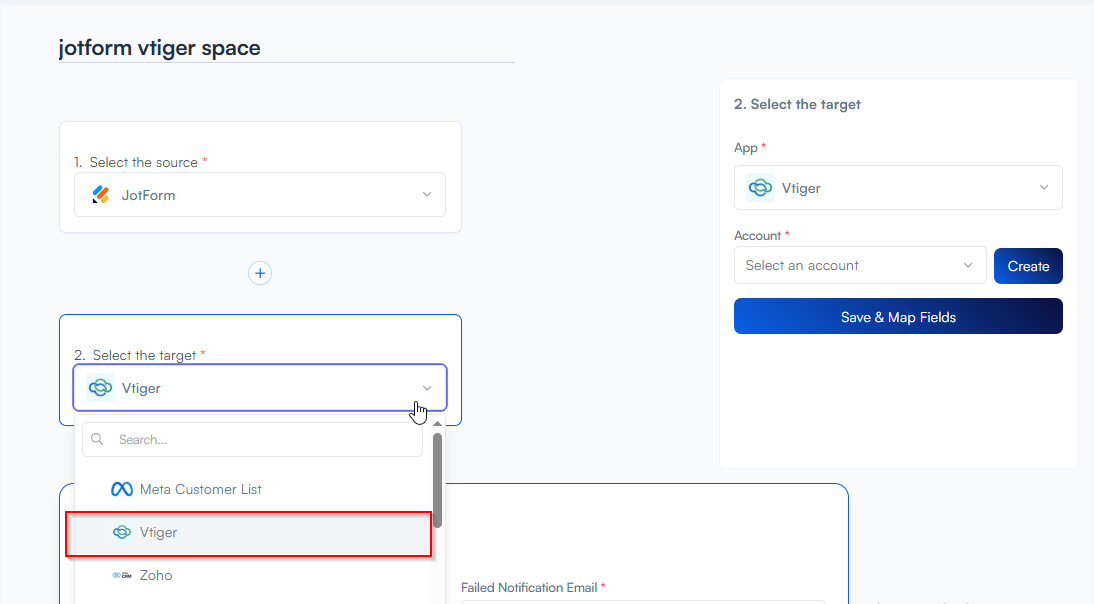Expand the JotForm source dropdown chevron

[427, 195]
